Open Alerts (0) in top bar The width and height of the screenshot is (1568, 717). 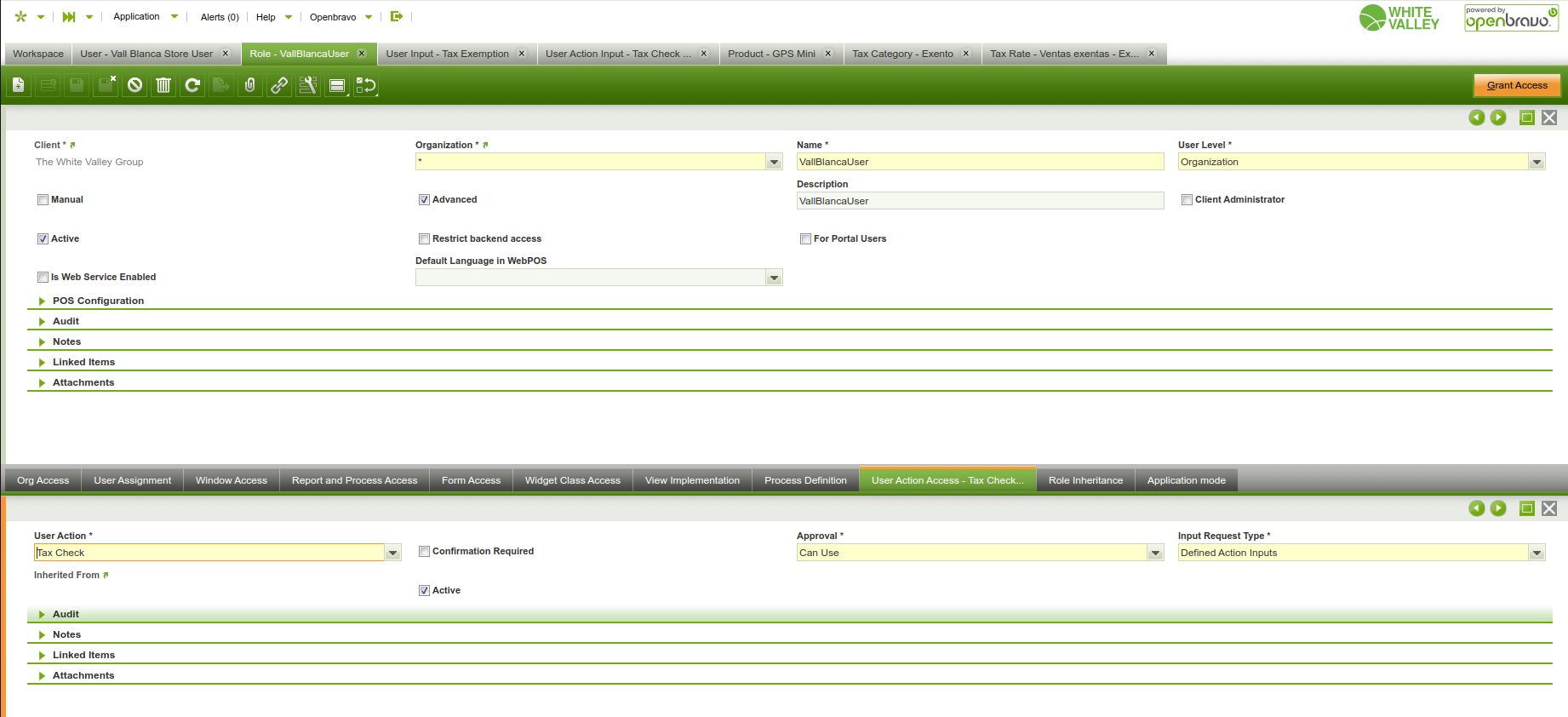220,17
